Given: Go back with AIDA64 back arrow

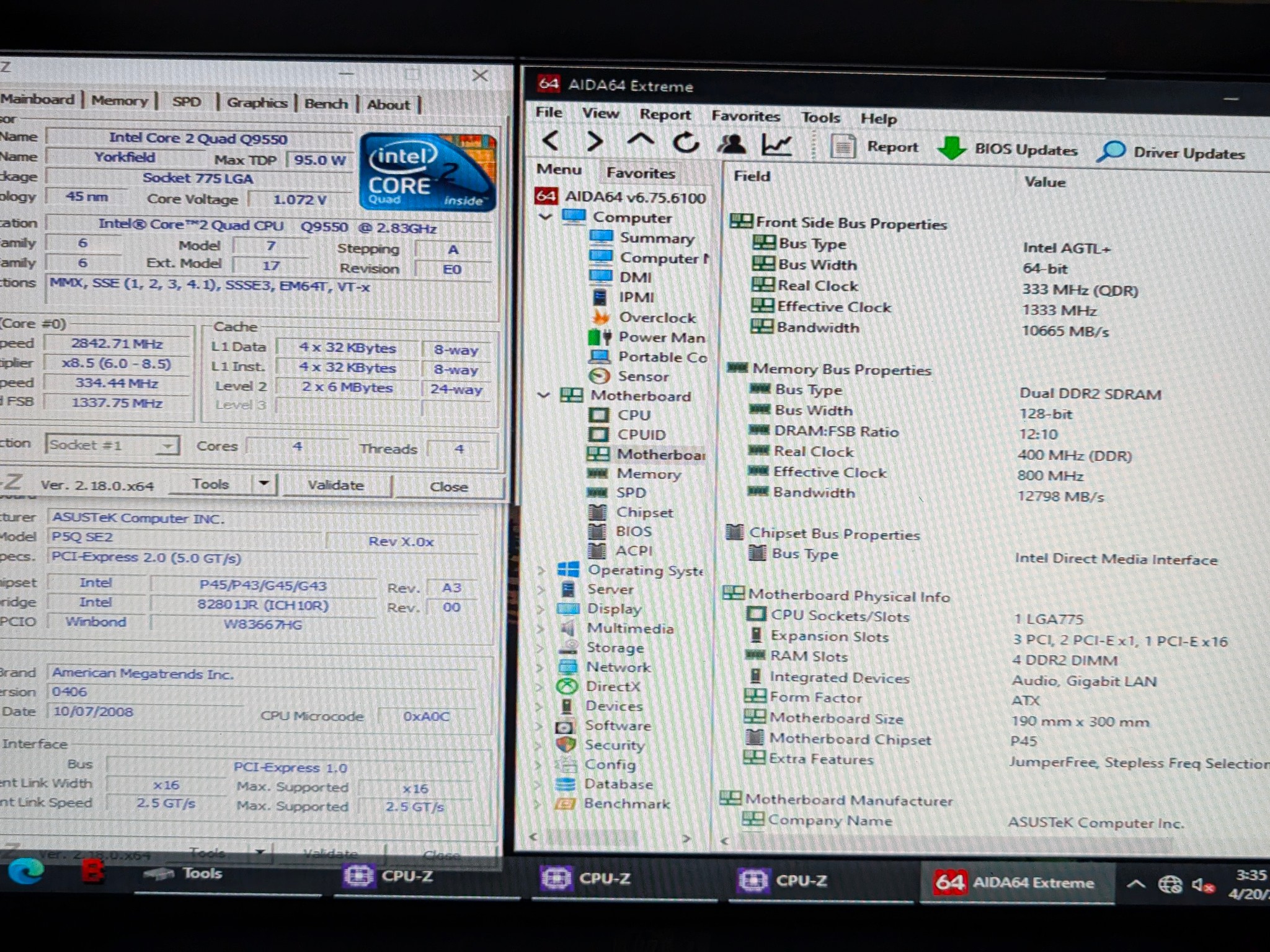Looking at the screenshot, I should click(551, 141).
